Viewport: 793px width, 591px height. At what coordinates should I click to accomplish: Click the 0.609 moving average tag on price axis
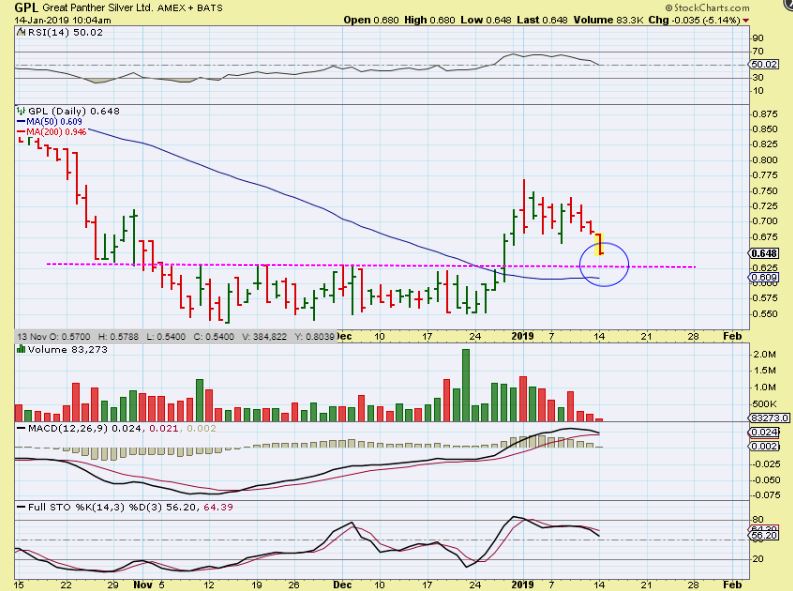pos(764,277)
